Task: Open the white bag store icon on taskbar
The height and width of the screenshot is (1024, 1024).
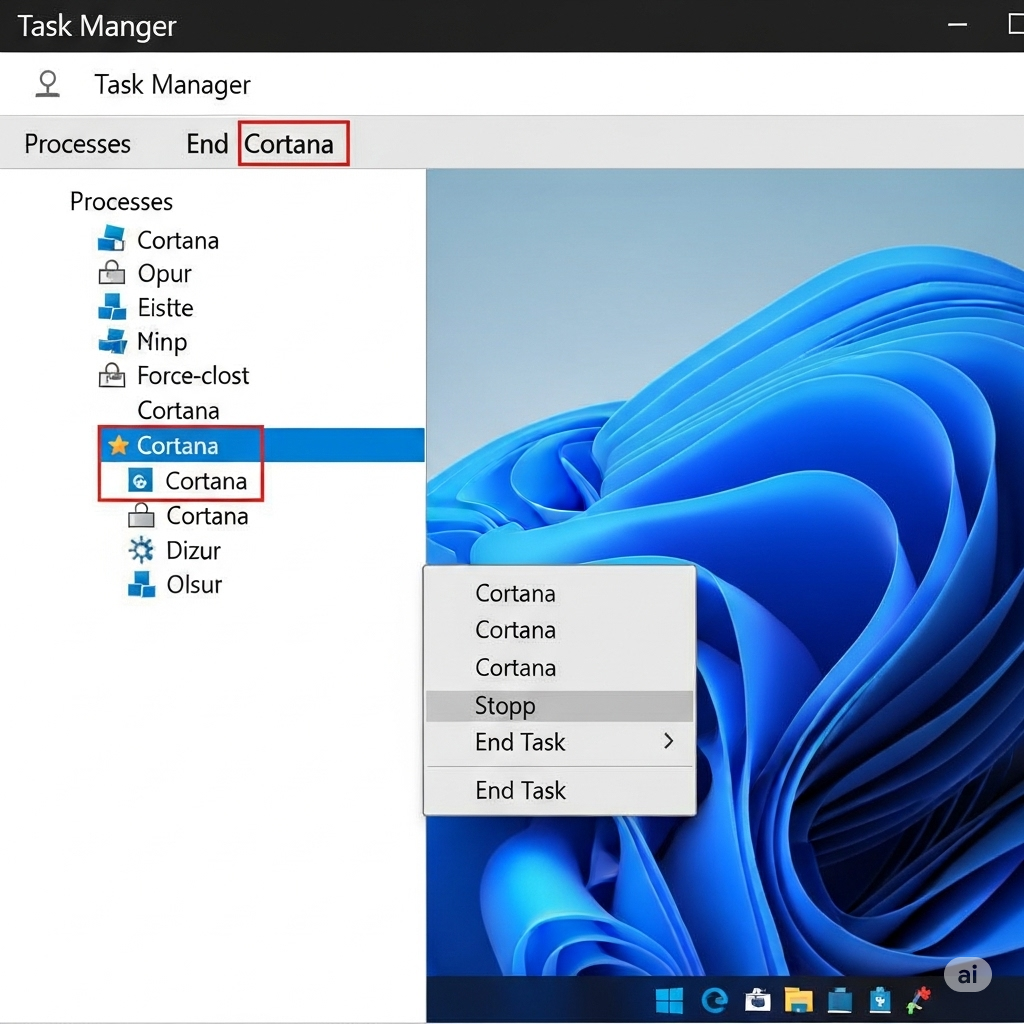Action: (x=758, y=1000)
